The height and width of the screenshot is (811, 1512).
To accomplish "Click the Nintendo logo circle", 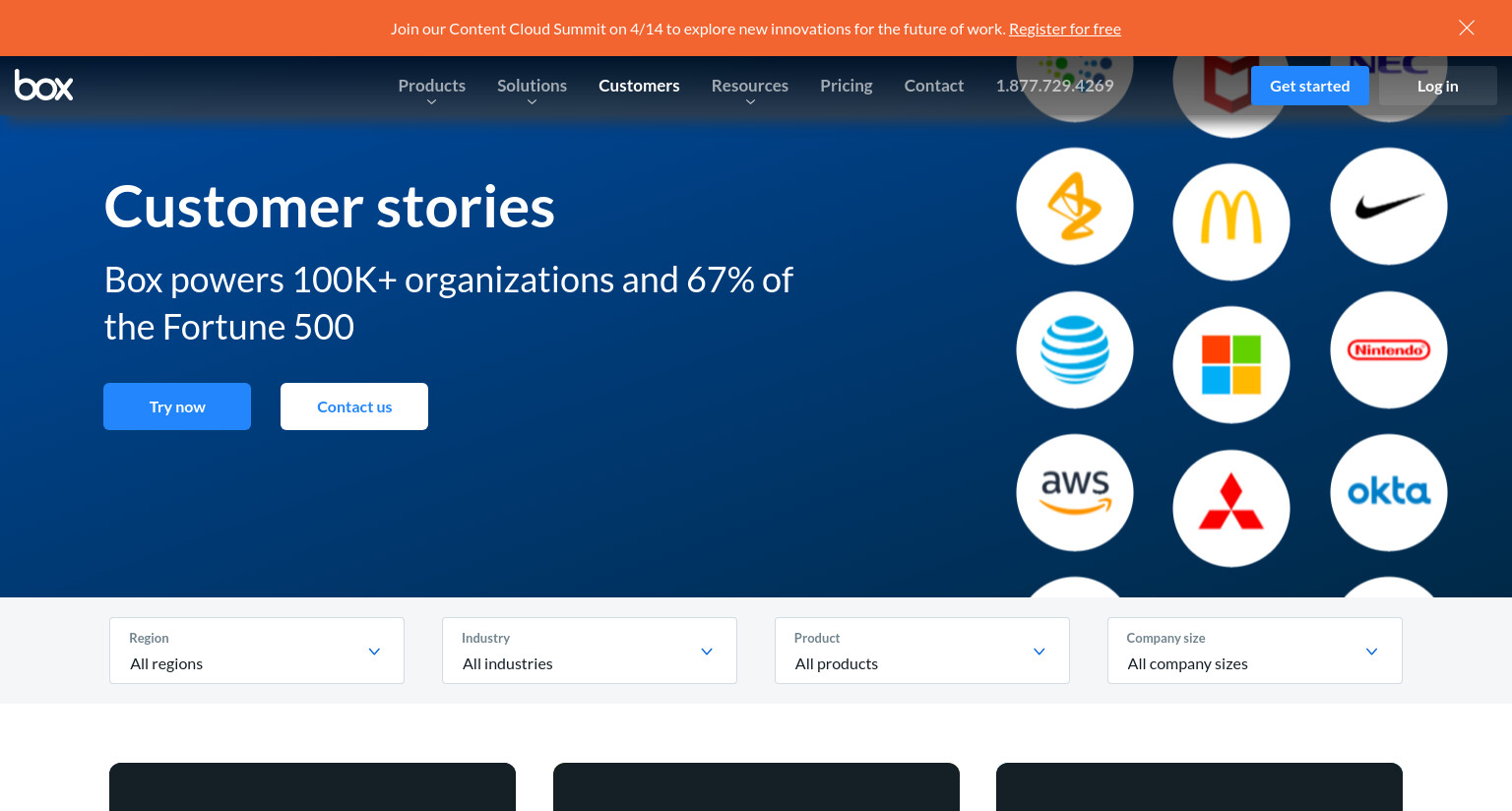I will click(1389, 350).
